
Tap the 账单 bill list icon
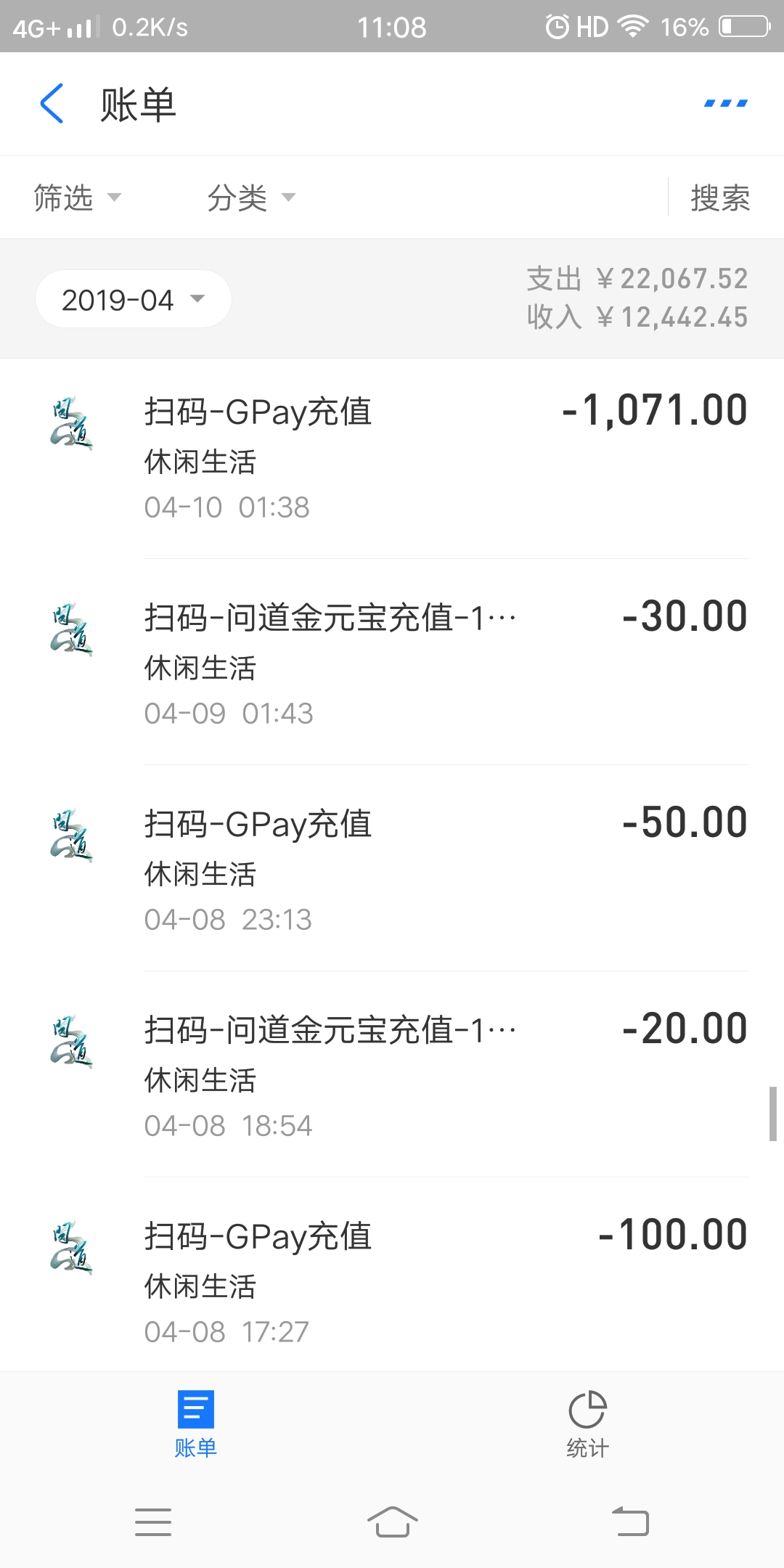point(195,1409)
